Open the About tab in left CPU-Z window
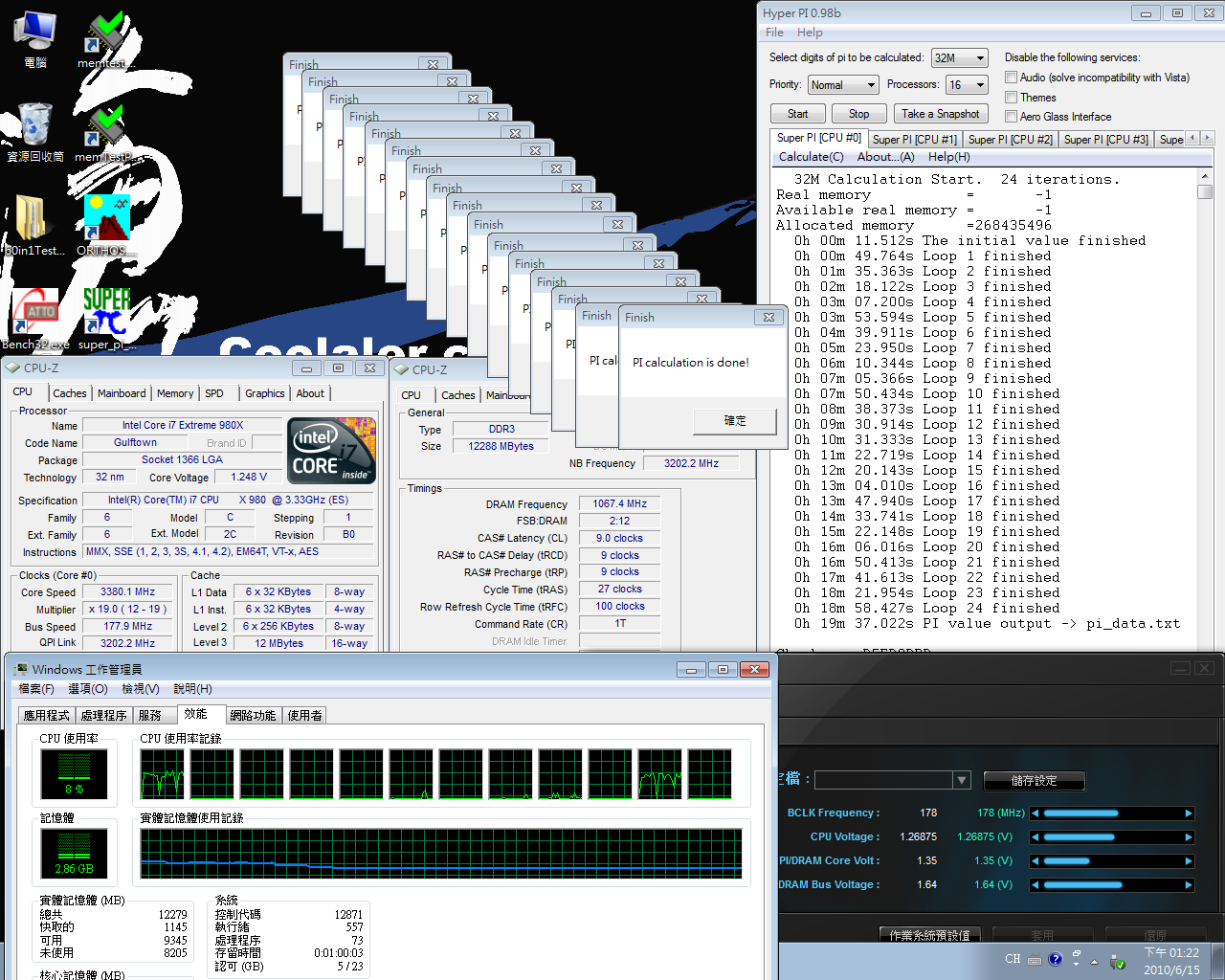Viewport: 1225px width, 980px height. (310, 393)
